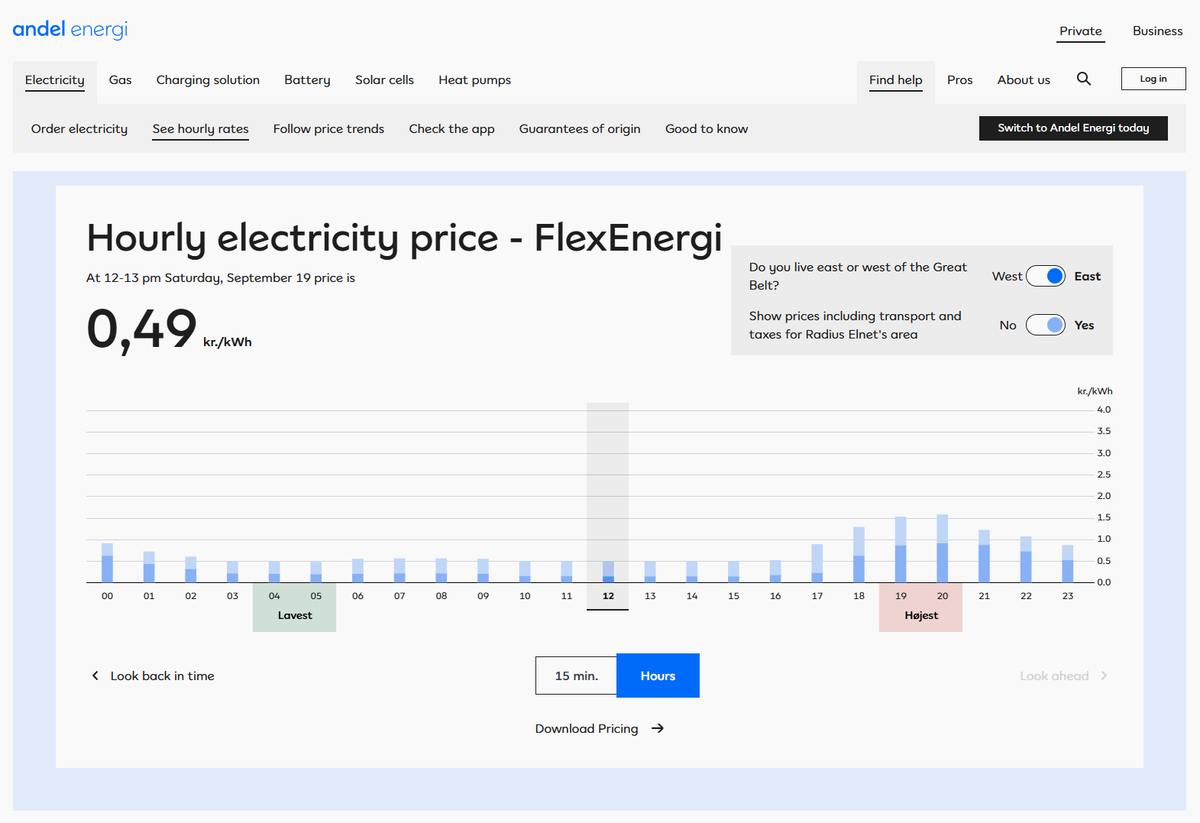Click the Højest highest-price label
This screenshot has width=1200, height=823.
[922, 615]
